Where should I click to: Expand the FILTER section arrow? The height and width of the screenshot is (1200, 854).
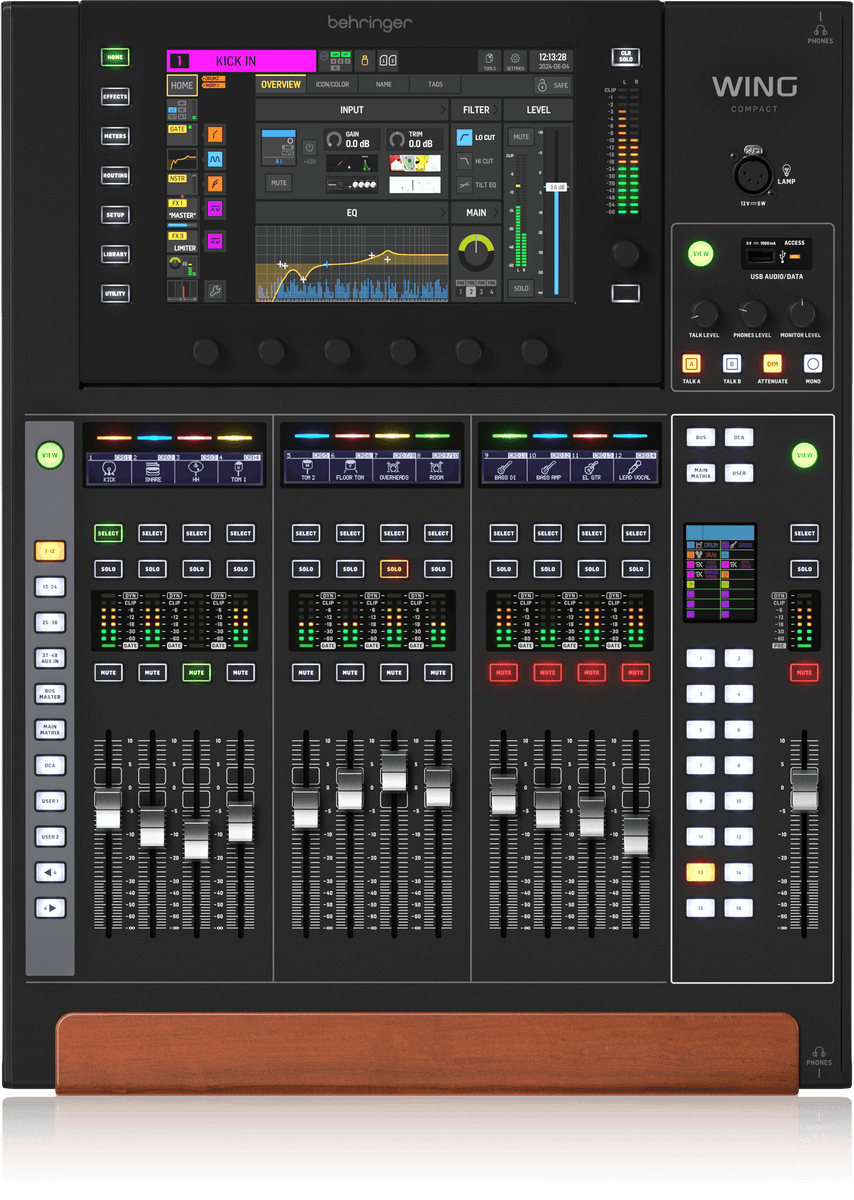497,110
